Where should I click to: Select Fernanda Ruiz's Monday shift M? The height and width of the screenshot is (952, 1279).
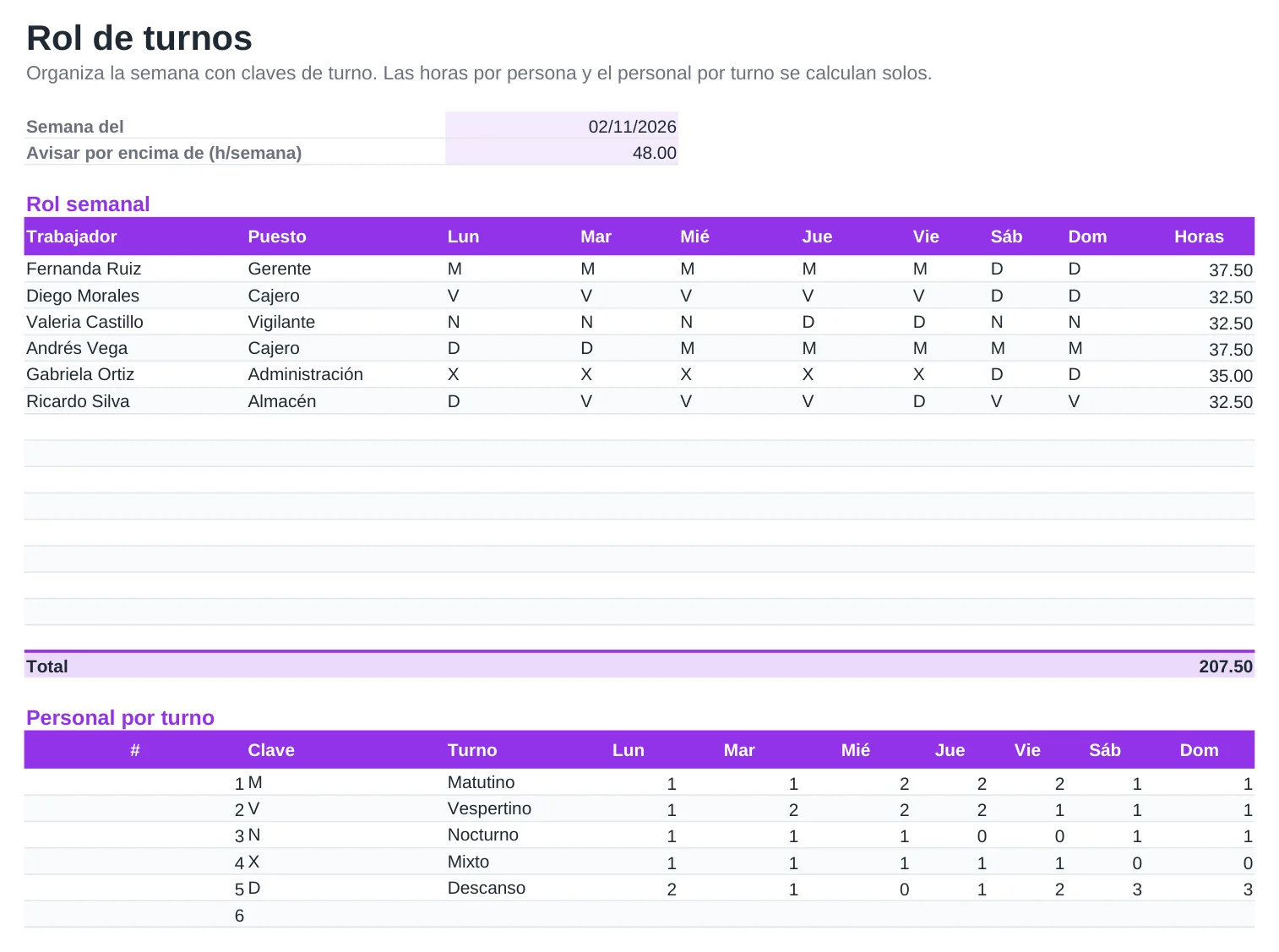pos(454,269)
